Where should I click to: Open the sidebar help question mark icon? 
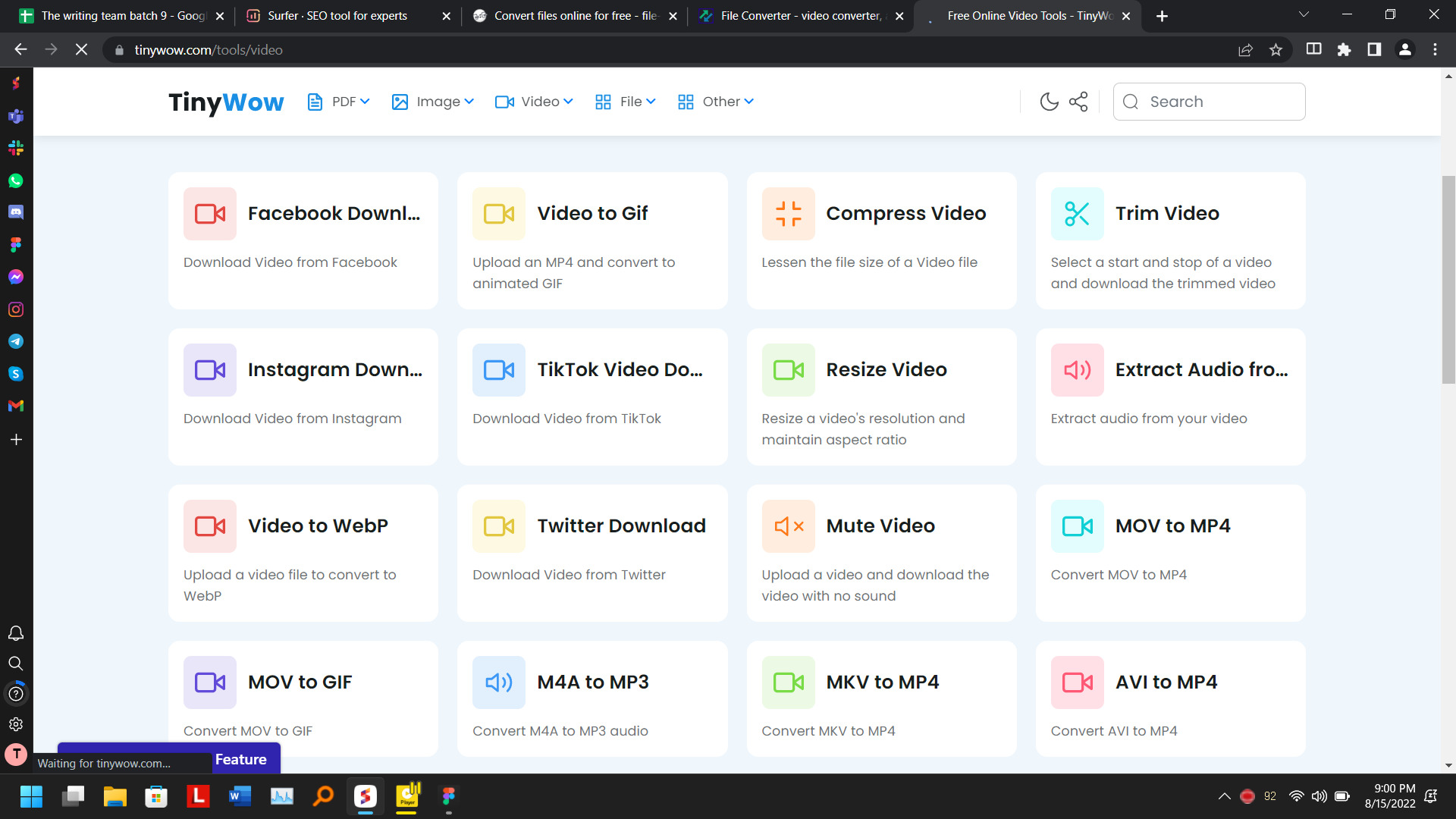(16, 694)
